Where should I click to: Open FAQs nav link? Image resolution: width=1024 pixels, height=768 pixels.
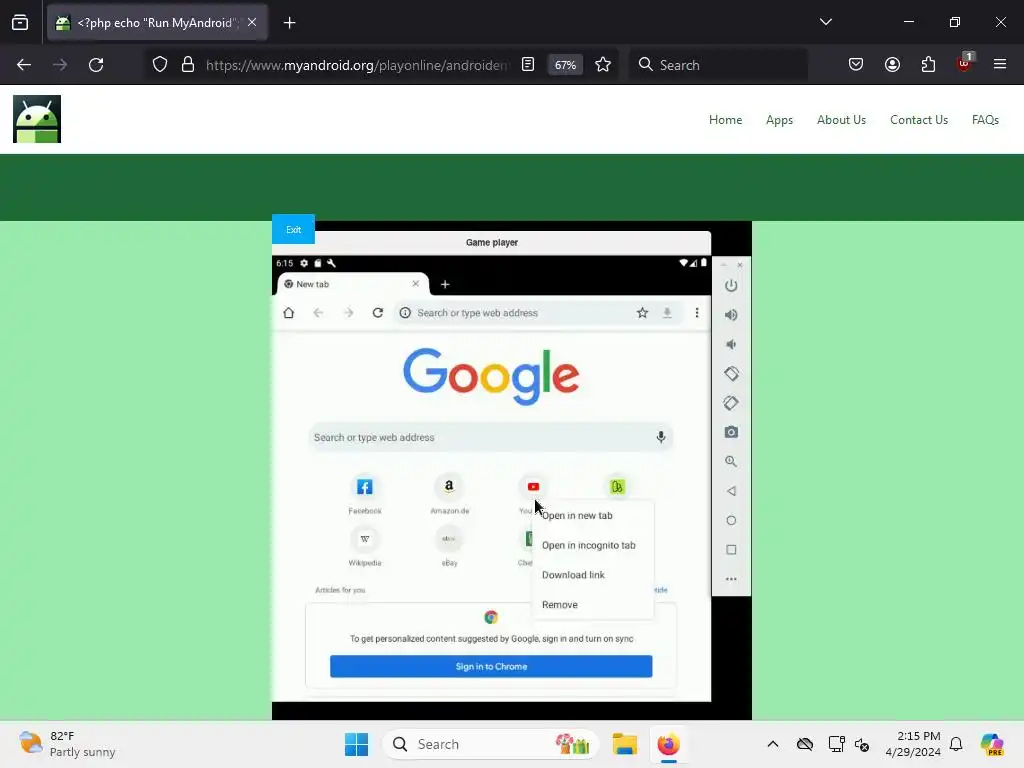(985, 120)
